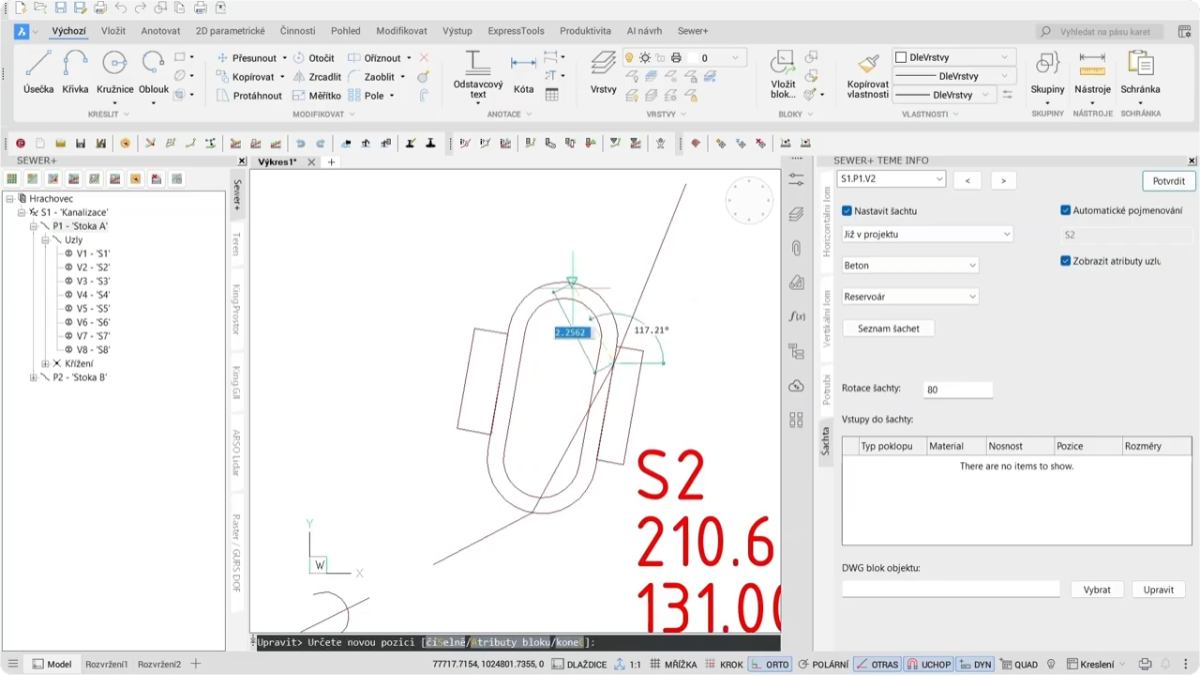Open the Beton material dropdown
Image resolution: width=1200 pixels, height=675 pixels.
click(x=910, y=266)
